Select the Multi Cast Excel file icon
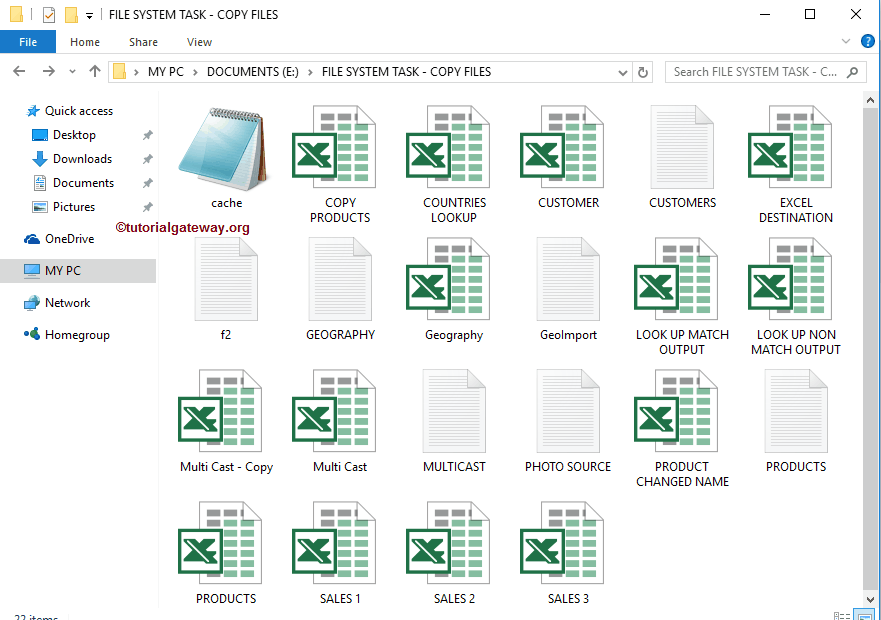This screenshot has width=881, height=620. (x=334, y=411)
